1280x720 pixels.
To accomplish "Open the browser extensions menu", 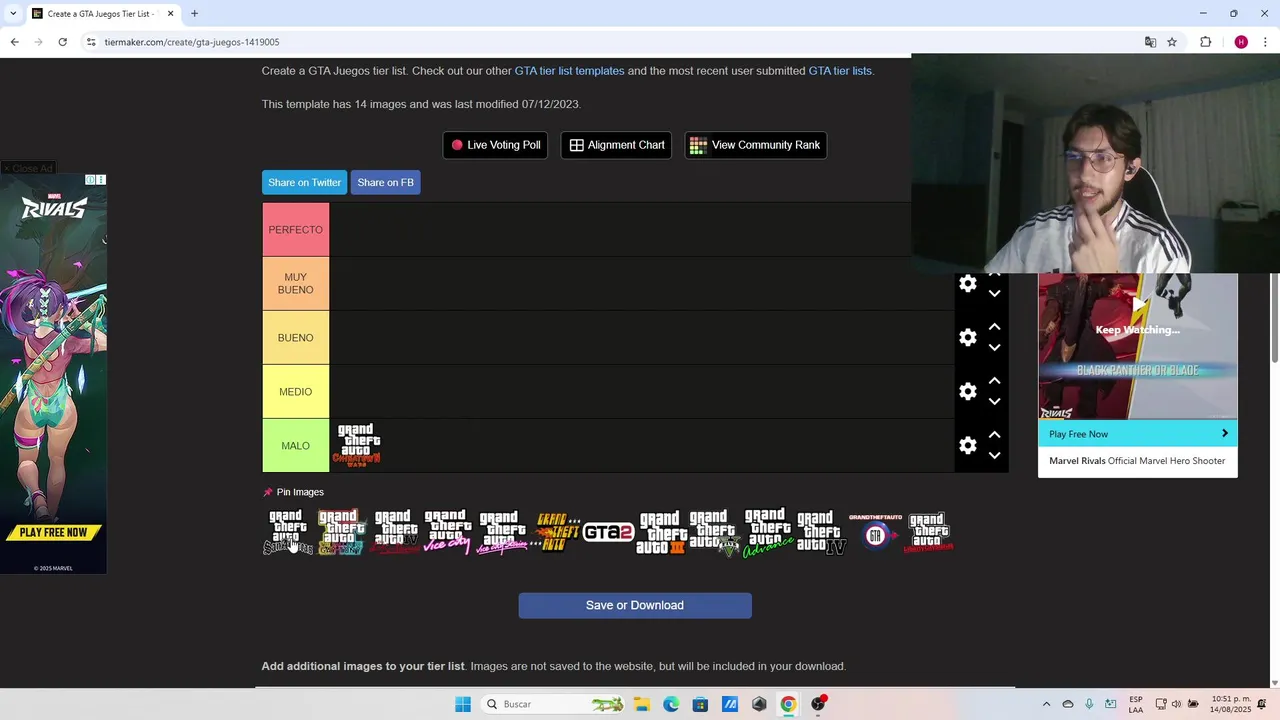I will [1205, 42].
